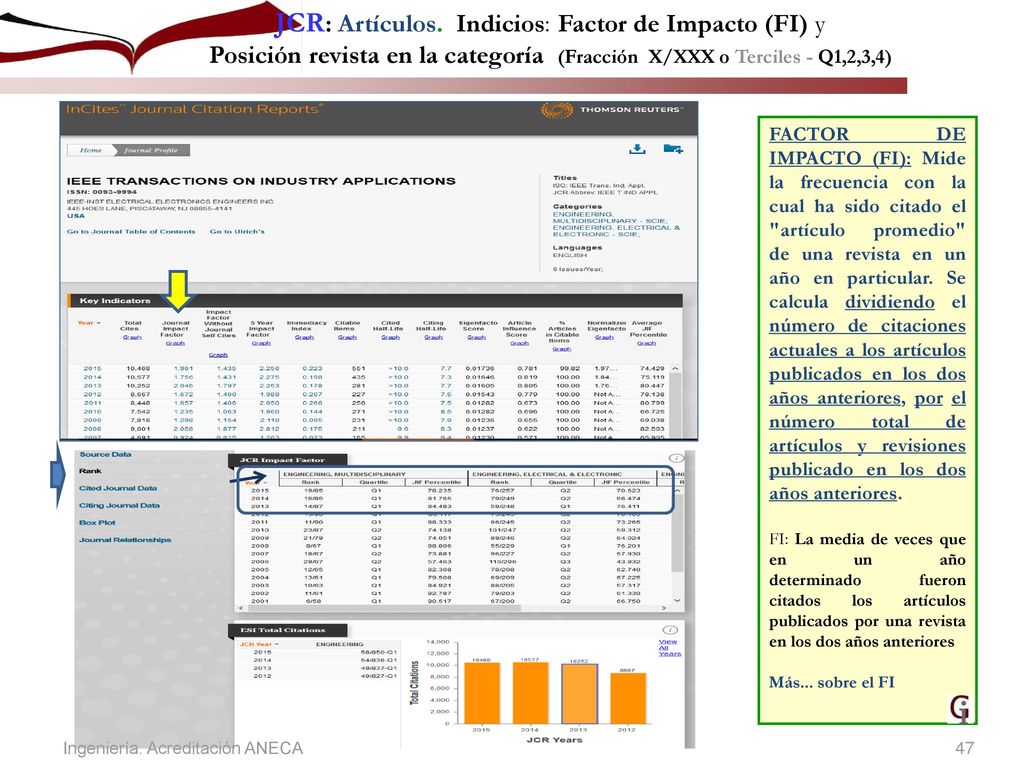The width and height of the screenshot is (1024, 768).
Task: Open the Graph link under Article Influence Score
Action: pos(519,343)
